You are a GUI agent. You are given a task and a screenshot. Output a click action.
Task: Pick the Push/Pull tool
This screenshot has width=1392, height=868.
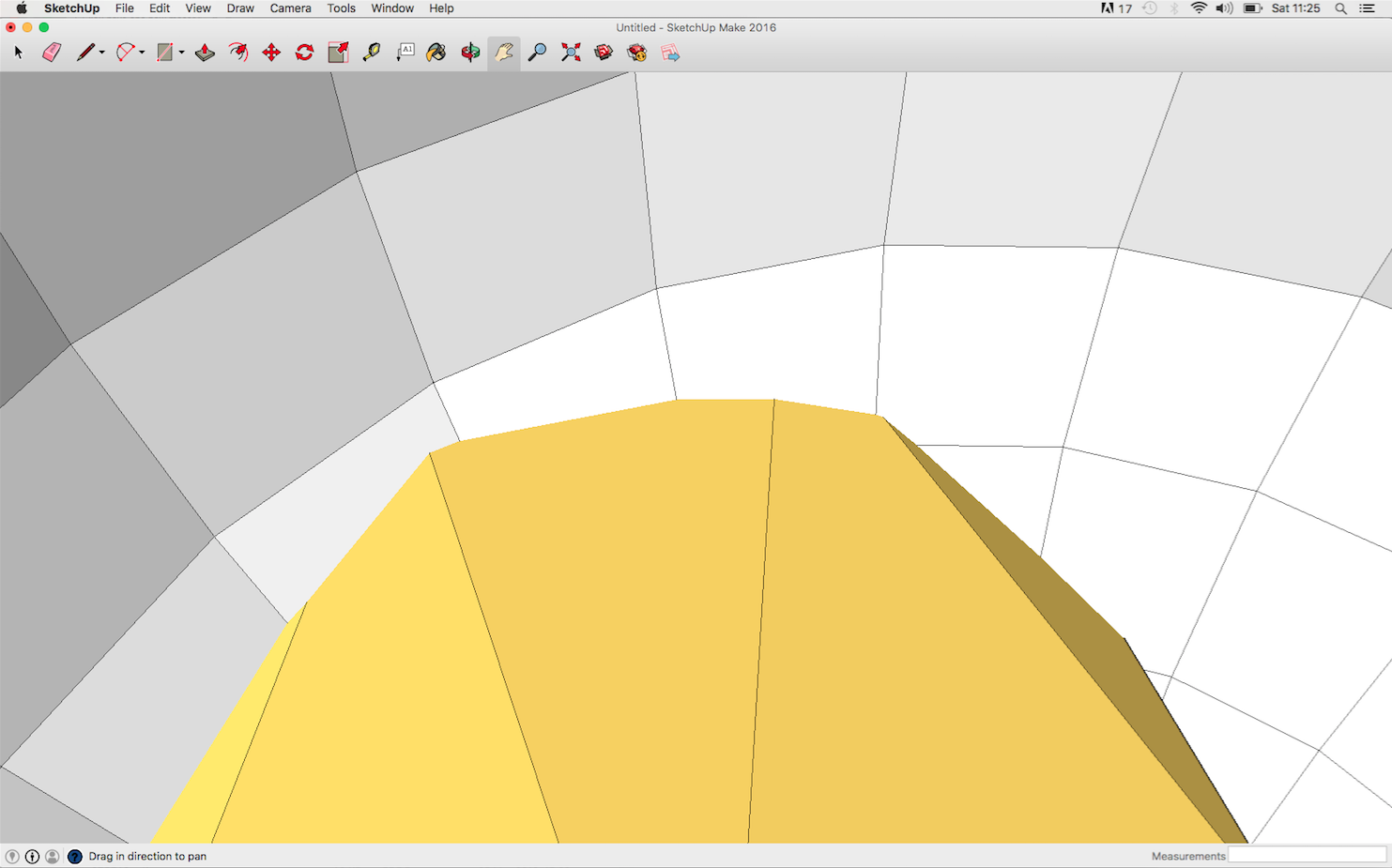pyautogui.click(x=205, y=53)
